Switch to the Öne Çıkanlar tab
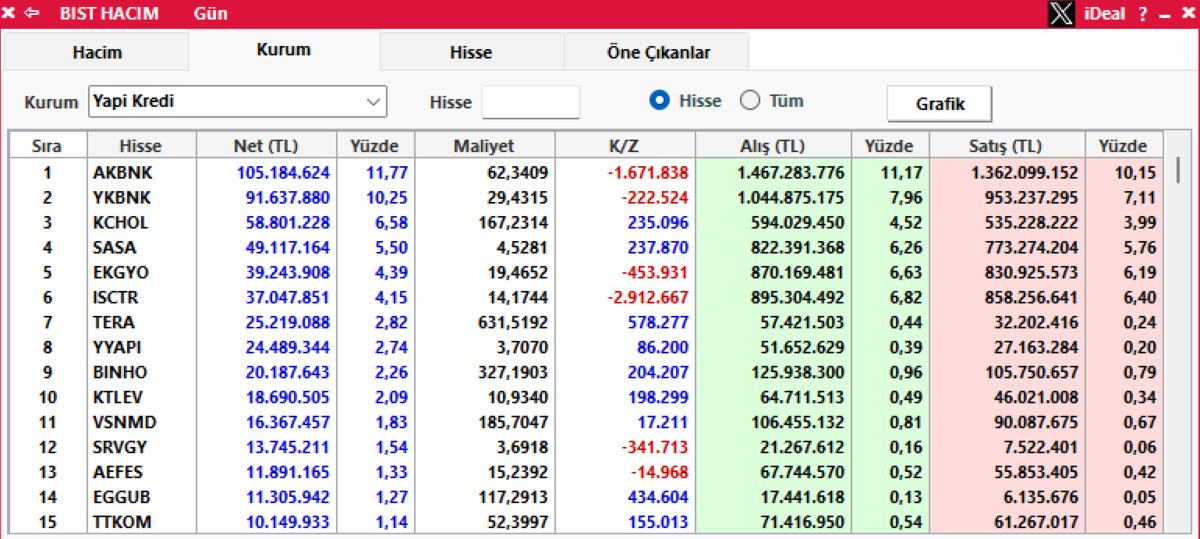 coord(657,52)
